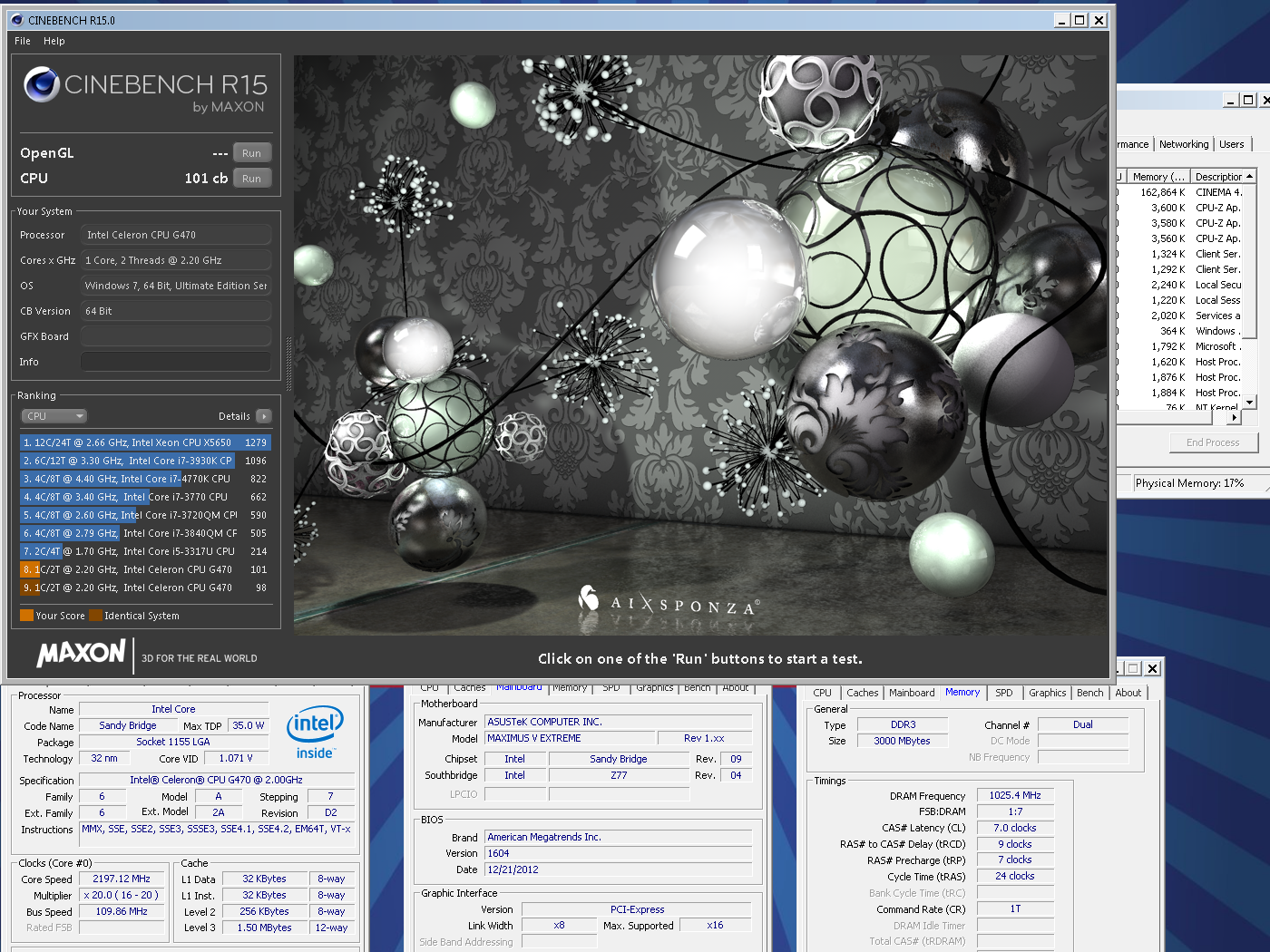The image size is (1270, 952).
Task: Open CPU tab in right CPU-Z window
Action: click(x=823, y=693)
